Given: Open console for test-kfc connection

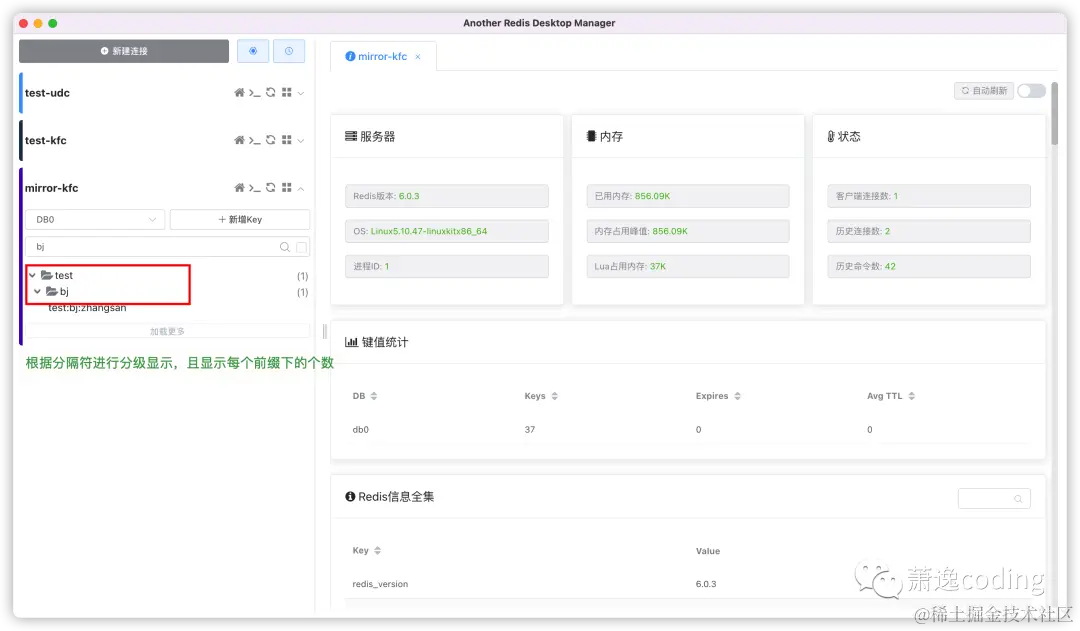Looking at the screenshot, I should [255, 140].
